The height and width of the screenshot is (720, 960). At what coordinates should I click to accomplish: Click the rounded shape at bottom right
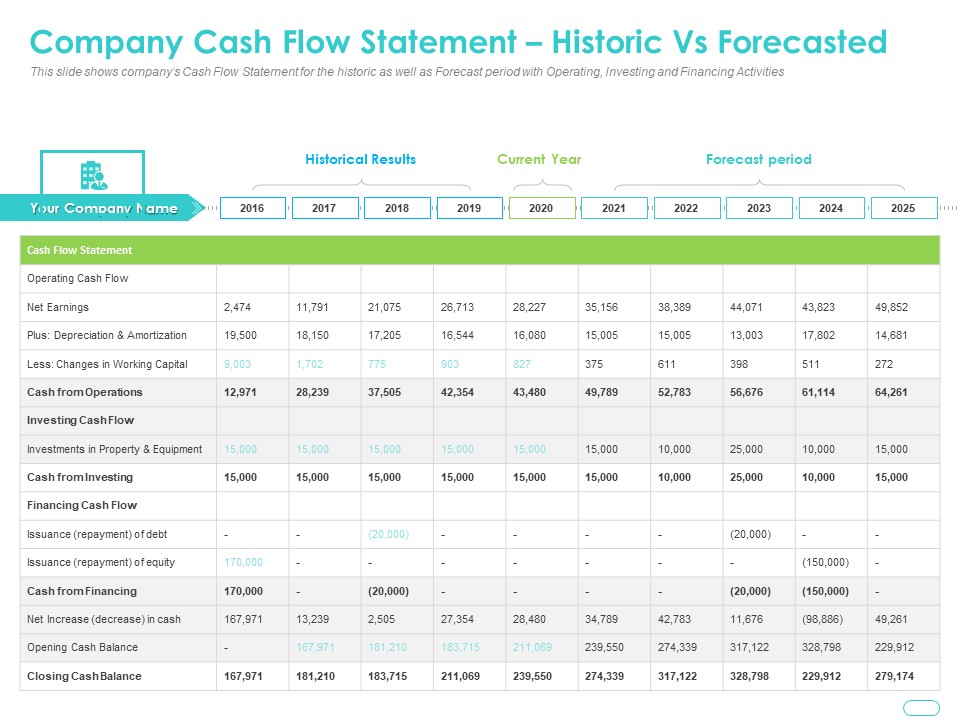[x=921, y=708]
